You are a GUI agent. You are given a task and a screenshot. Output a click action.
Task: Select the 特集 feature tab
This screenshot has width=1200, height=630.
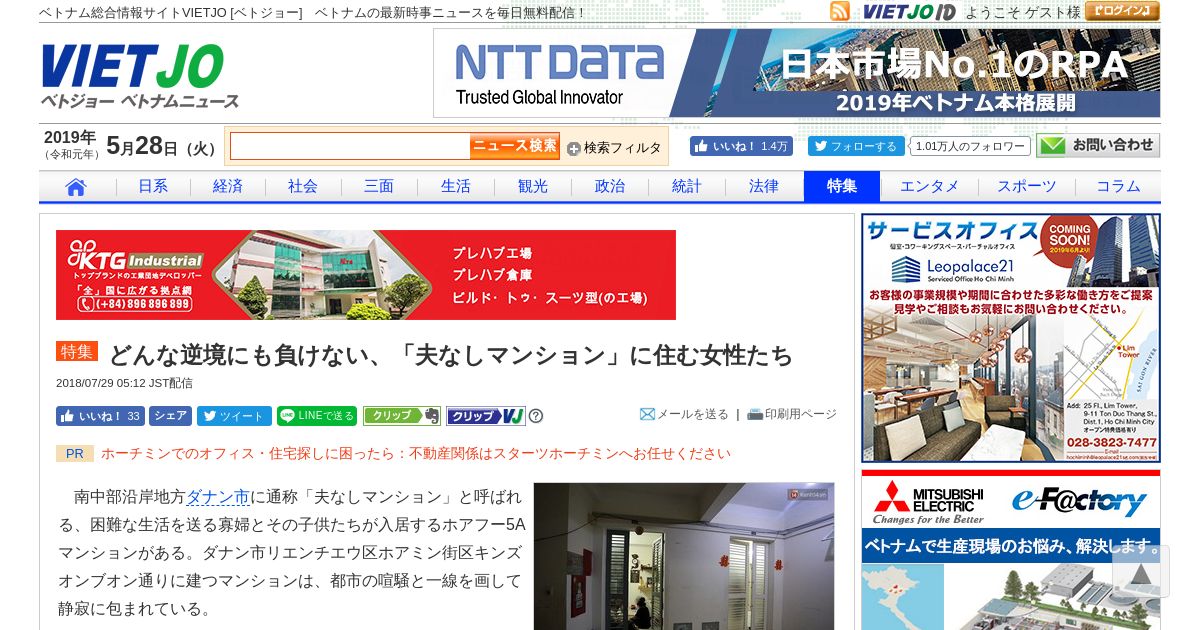[842, 186]
